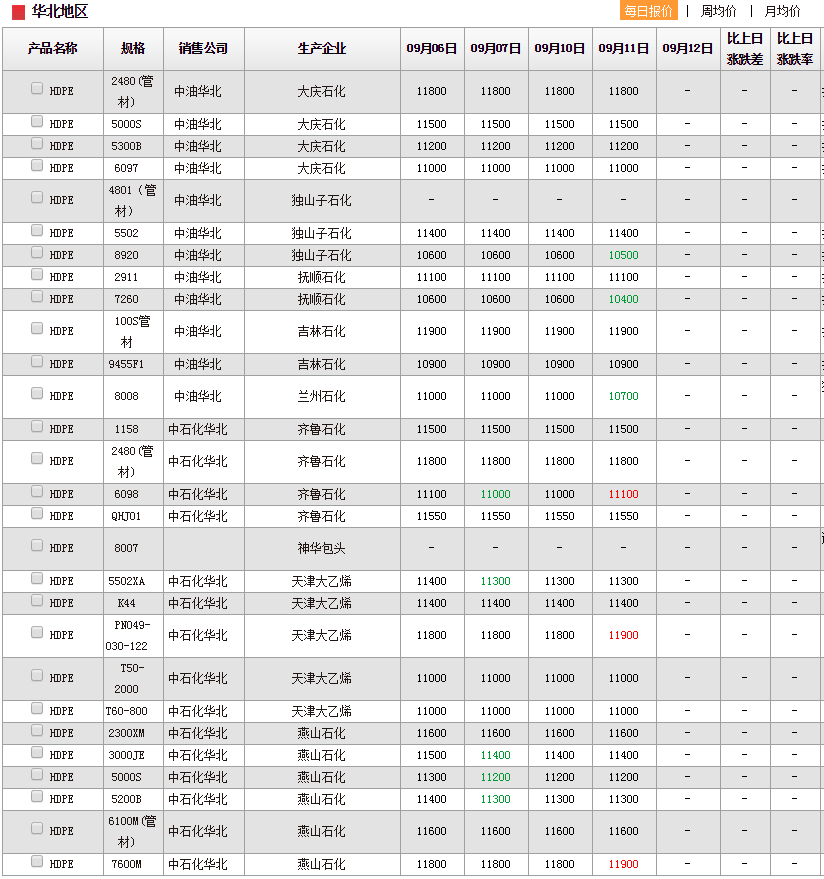Viewport: 824px width, 879px height.
Task: Tick the HDPE 8008 兰州石化 checkbox
Action: tap(37, 394)
